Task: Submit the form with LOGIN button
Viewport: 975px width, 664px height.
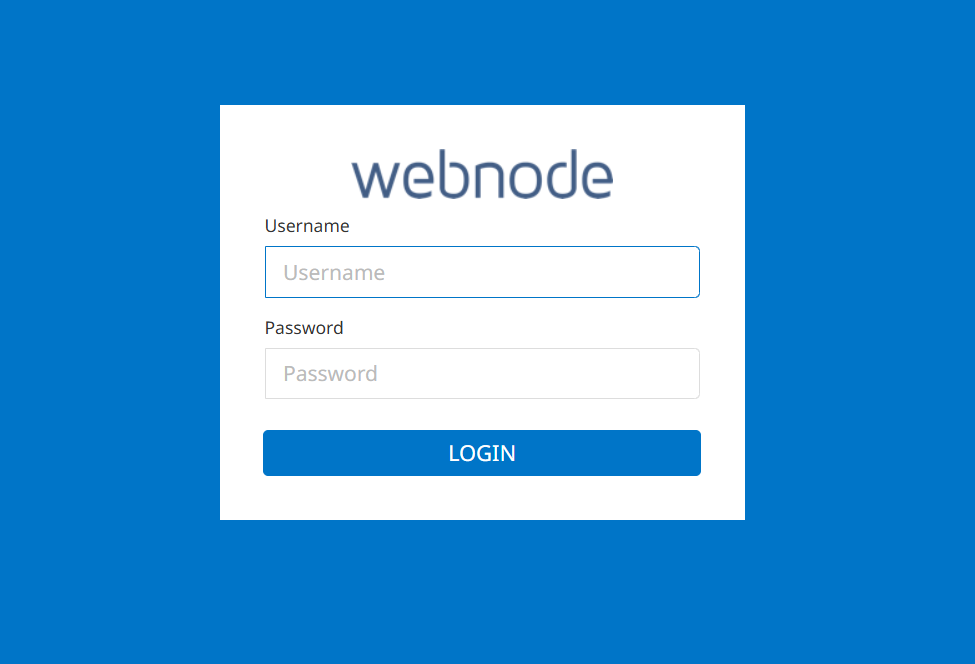Action: click(x=482, y=453)
